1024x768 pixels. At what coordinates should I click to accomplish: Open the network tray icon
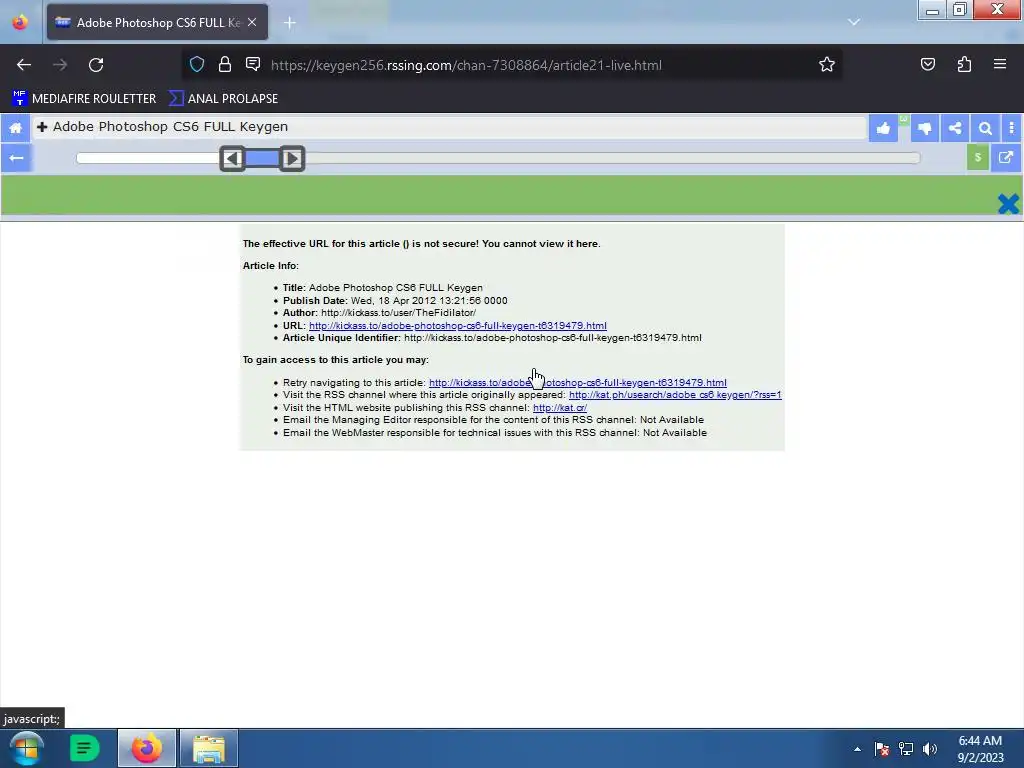(906, 749)
